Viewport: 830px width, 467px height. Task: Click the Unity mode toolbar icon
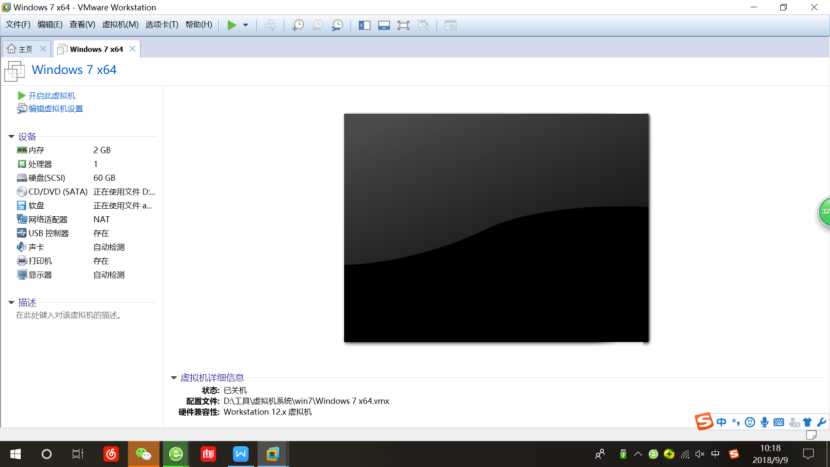coord(423,25)
